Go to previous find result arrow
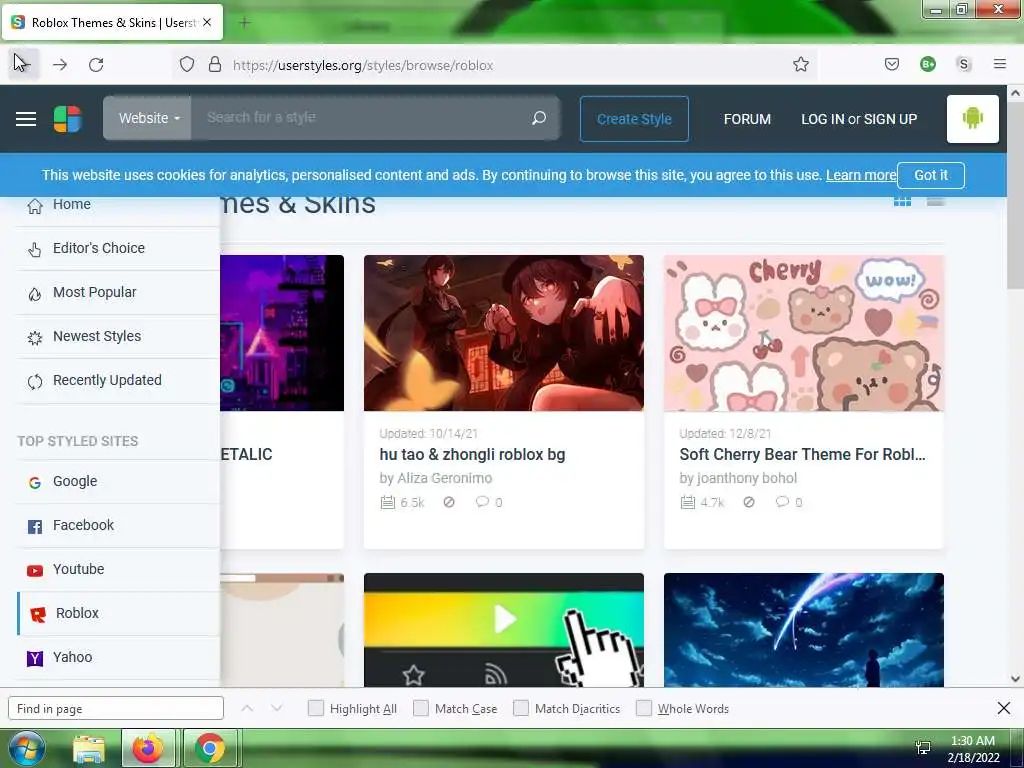The image size is (1024, 768). 247,708
